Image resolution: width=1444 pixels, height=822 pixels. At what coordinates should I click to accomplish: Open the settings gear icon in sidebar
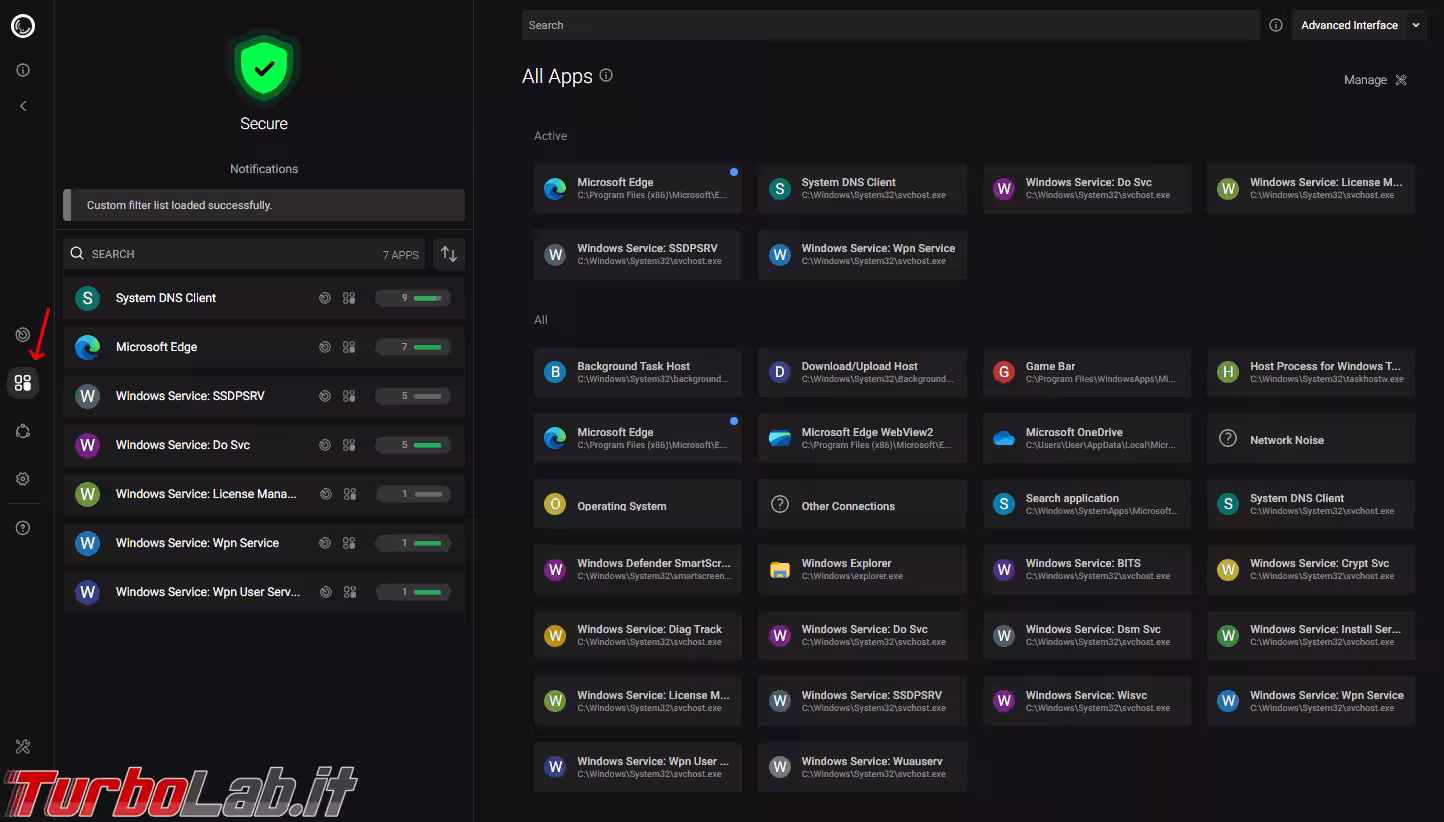23,479
